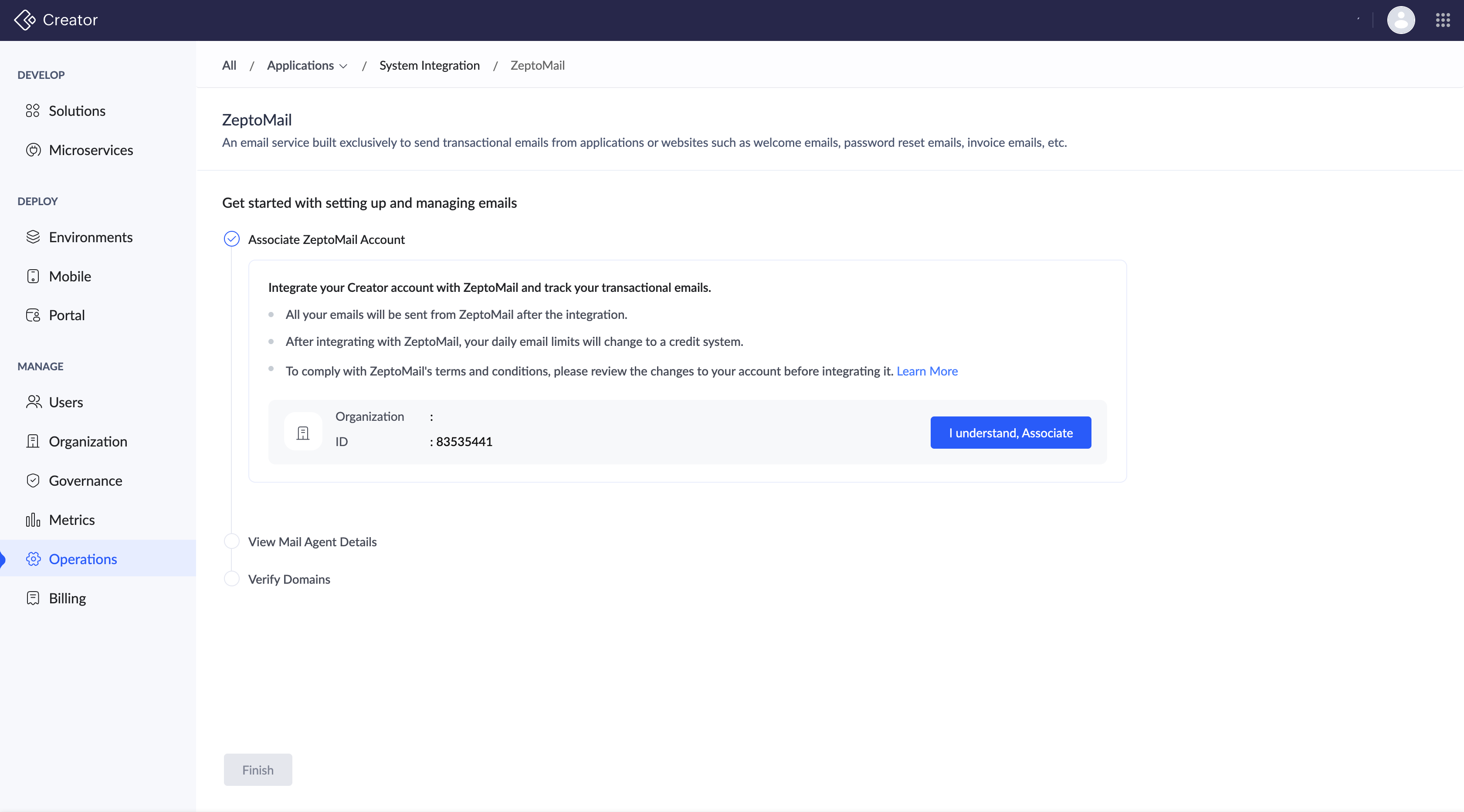Open Microservices from the sidebar icon
The width and height of the screenshot is (1464, 812).
tap(33, 150)
